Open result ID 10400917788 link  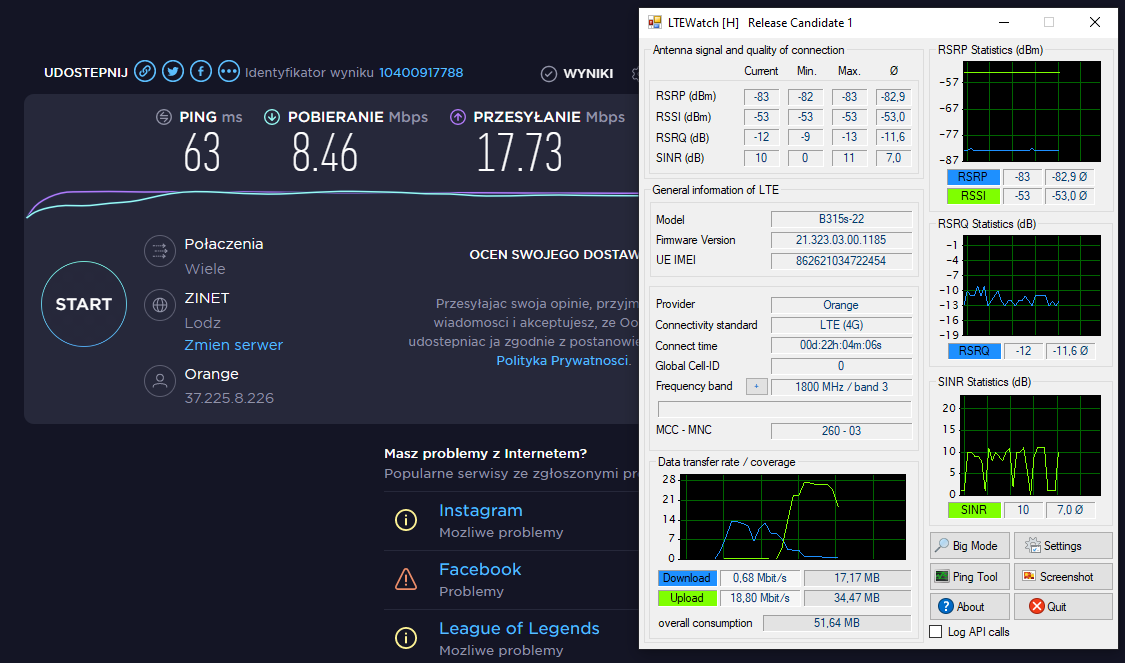[x=421, y=72]
